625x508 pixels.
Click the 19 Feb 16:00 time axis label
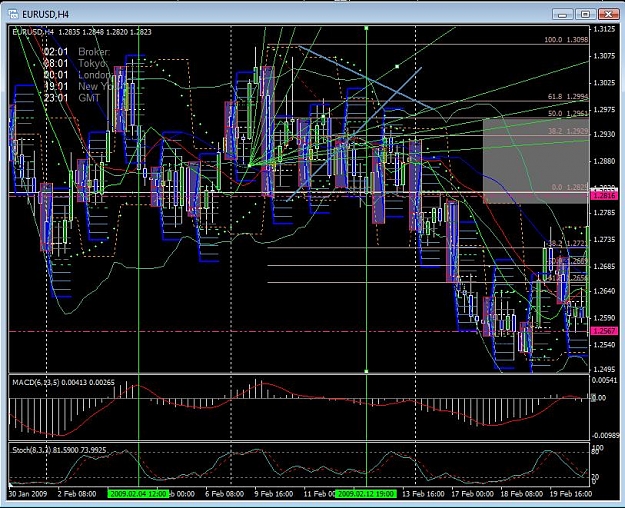click(x=571, y=494)
